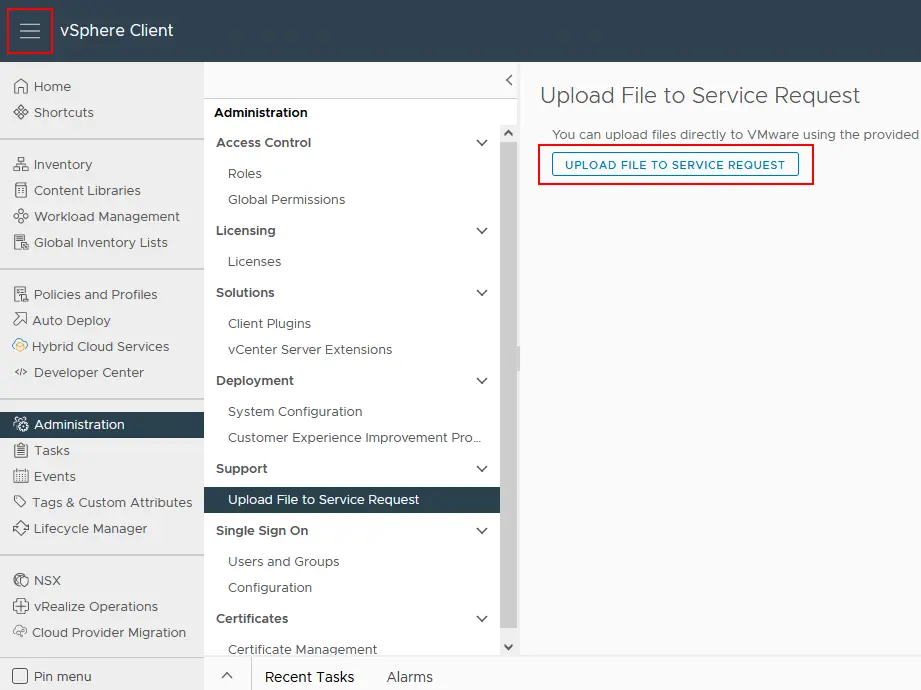The image size is (921, 690).
Task: Open Tasks from main menu
Action: coord(52,450)
